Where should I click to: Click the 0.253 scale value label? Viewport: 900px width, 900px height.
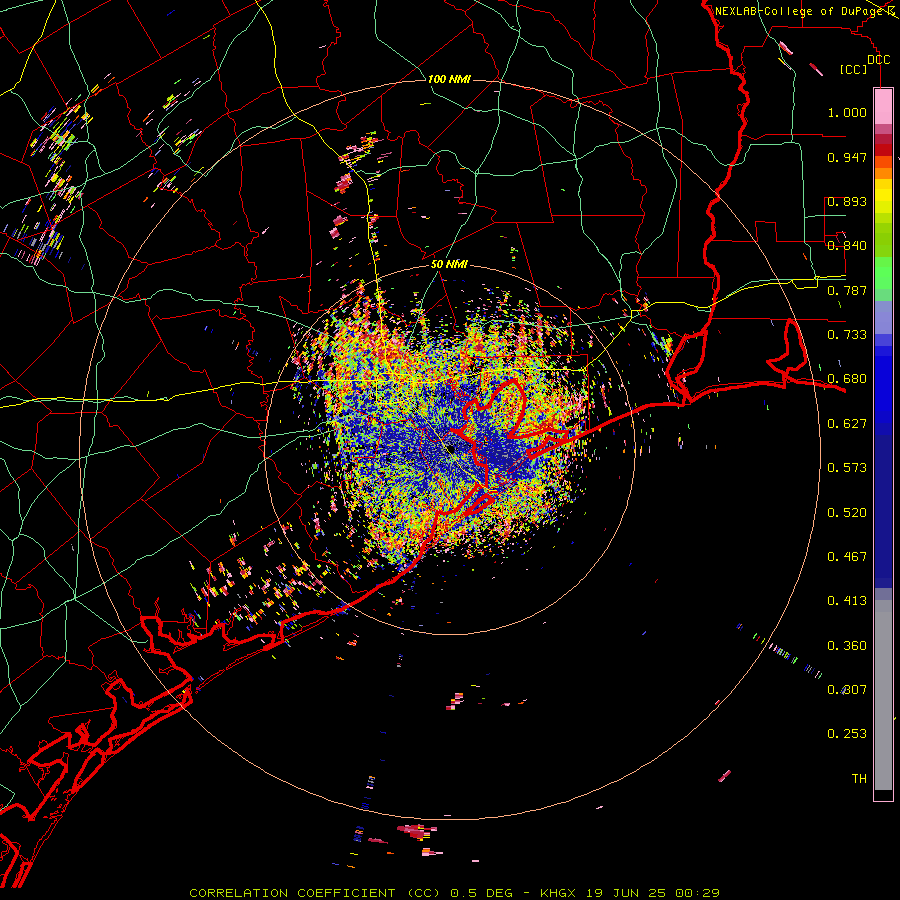(847, 734)
